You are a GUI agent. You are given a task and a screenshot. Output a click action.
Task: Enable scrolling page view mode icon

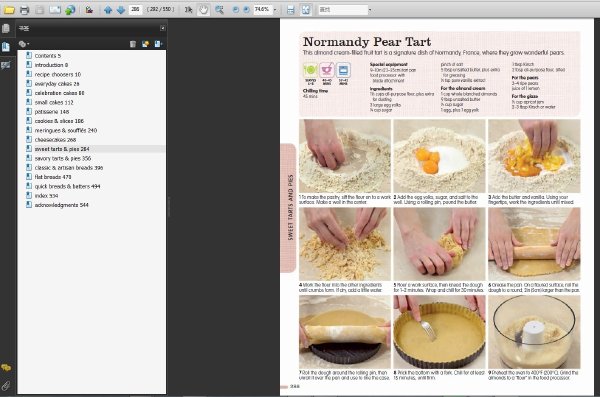(291, 10)
